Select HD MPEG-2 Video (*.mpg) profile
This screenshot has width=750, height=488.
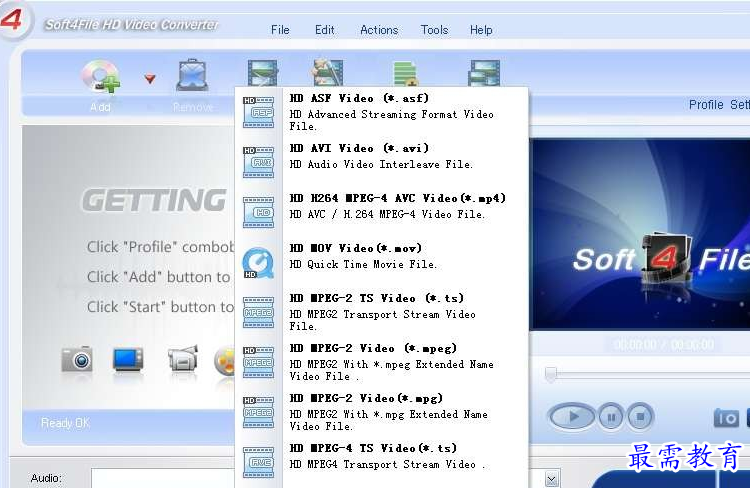point(383,411)
